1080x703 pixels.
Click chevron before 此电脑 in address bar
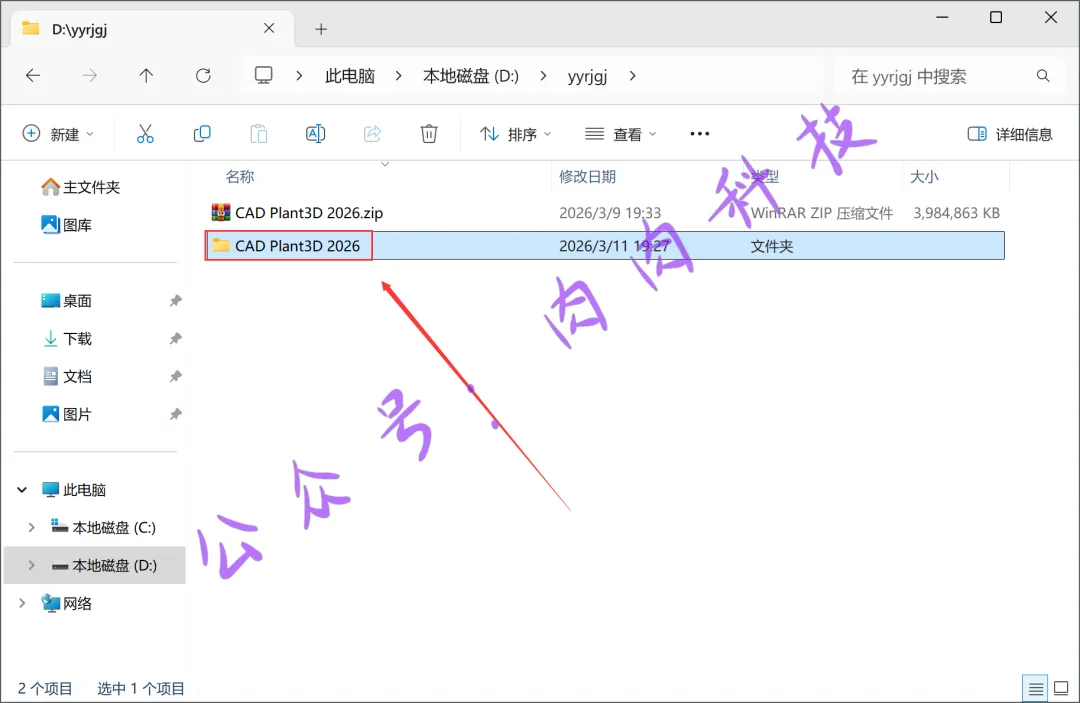(299, 76)
